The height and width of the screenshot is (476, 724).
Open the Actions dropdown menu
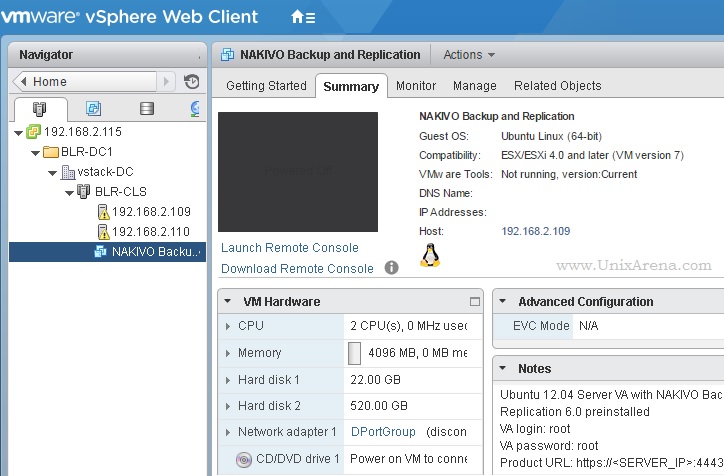coord(469,54)
